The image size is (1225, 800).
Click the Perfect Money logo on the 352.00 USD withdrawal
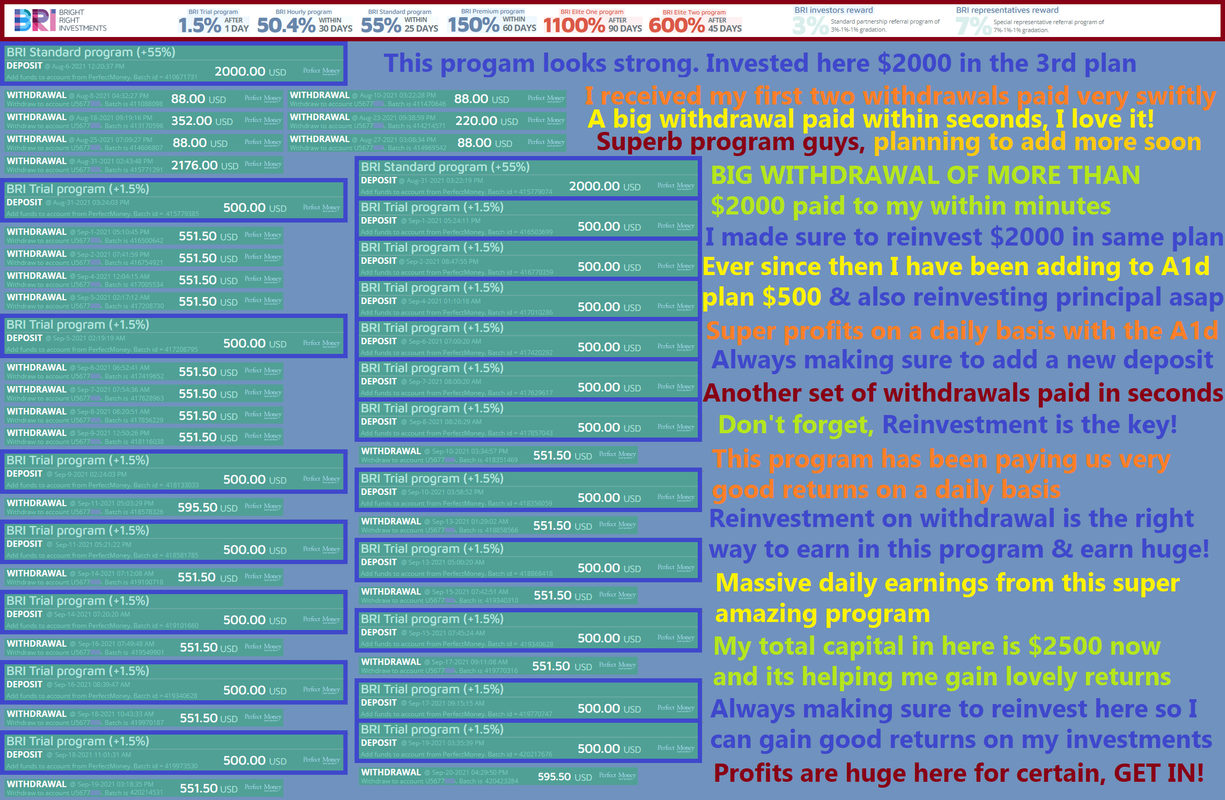click(263, 121)
